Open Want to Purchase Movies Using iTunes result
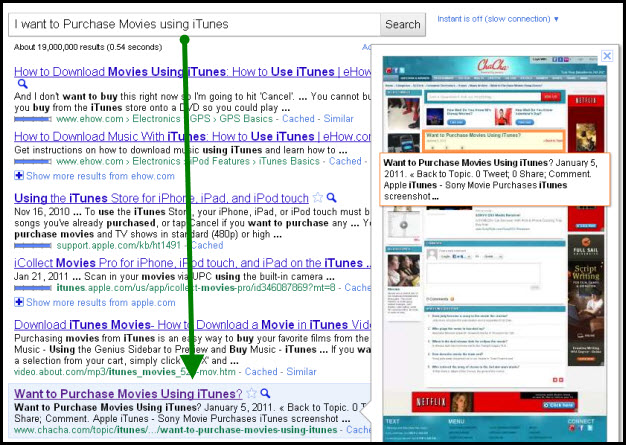The height and width of the screenshot is (445, 626). (x=128, y=394)
